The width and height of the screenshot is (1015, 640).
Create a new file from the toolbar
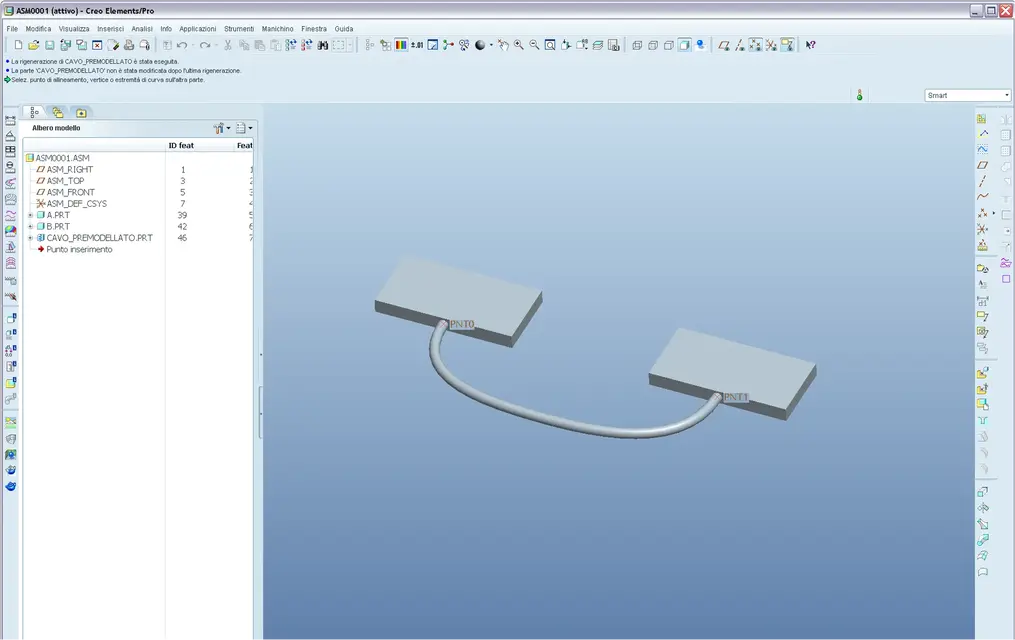pos(18,45)
